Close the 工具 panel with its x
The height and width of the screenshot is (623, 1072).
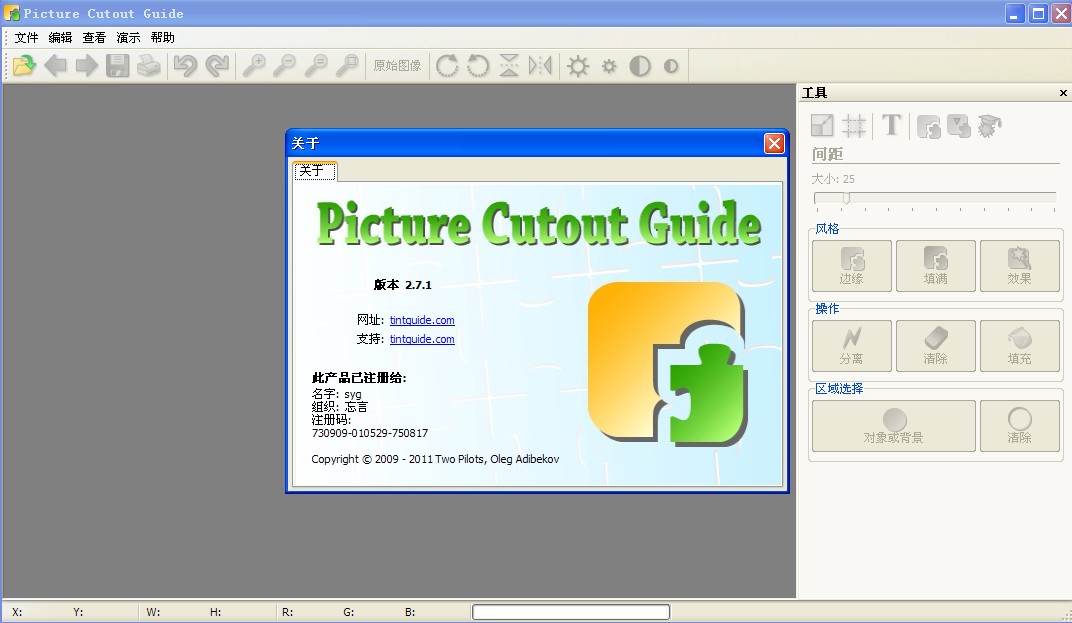[x=1063, y=93]
